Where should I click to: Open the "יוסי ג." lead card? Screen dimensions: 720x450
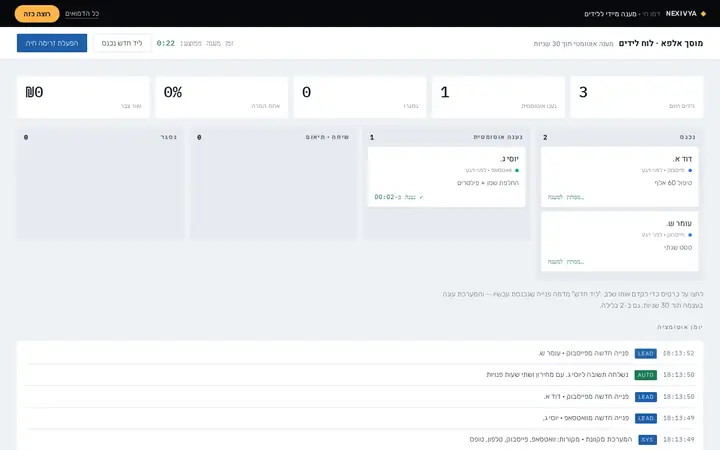(446, 177)
